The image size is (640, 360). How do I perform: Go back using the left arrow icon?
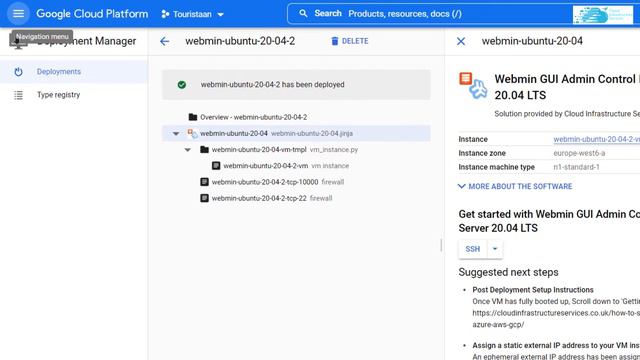point(164,41)
